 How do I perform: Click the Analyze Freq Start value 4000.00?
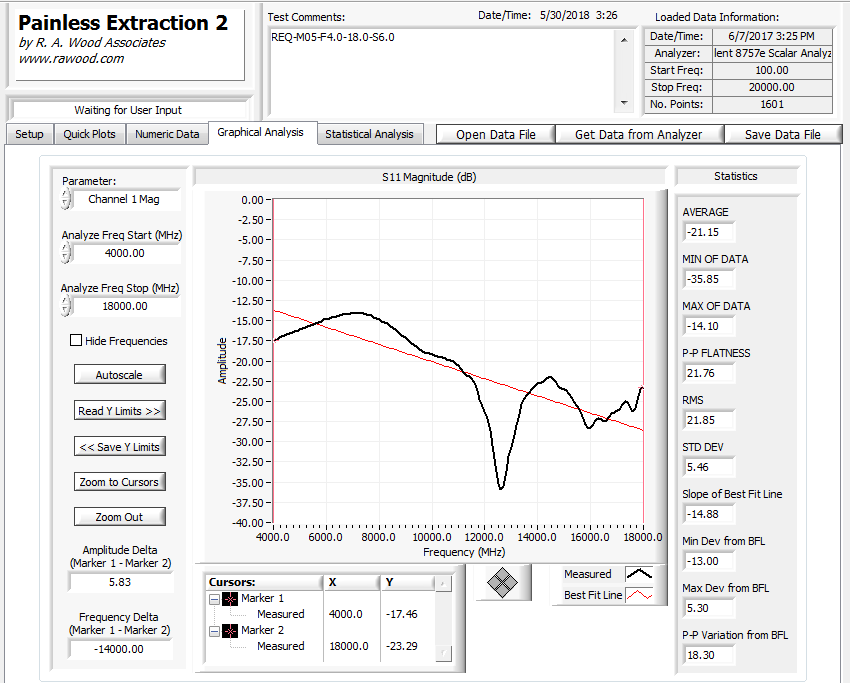coord(125,253)
